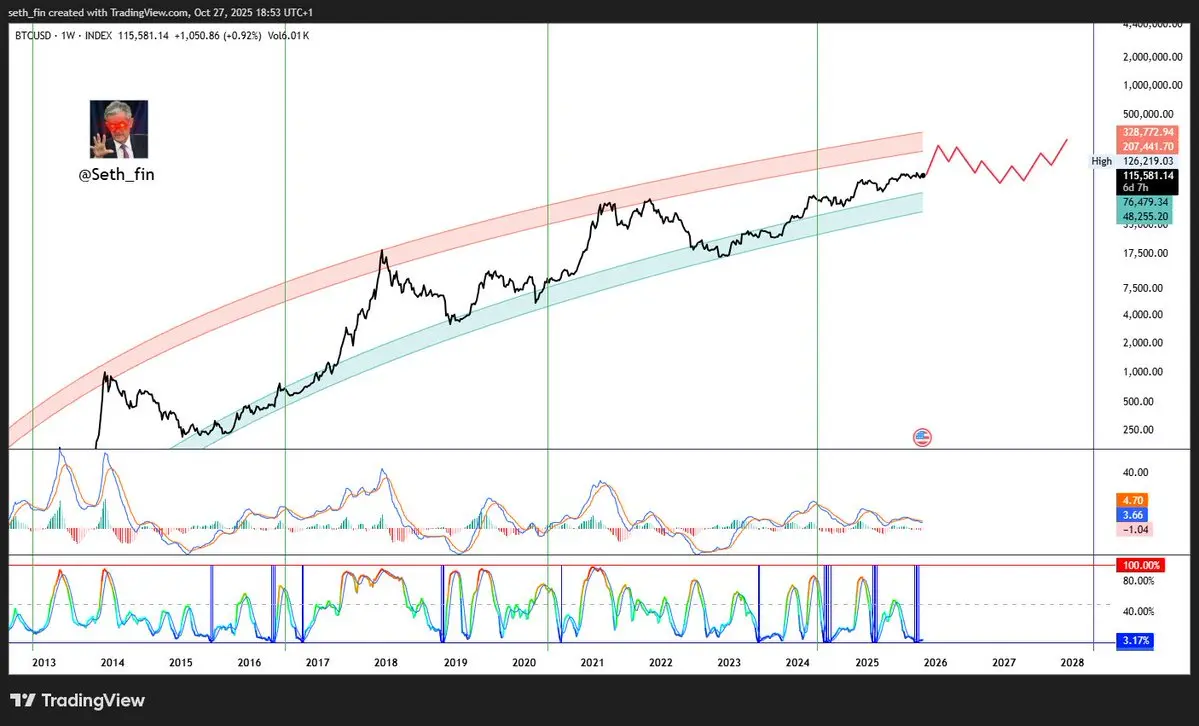1199x726 pixels.
Task: Select the BTCUSD symbol name in the legend
Action: click(x=33, y=35)
